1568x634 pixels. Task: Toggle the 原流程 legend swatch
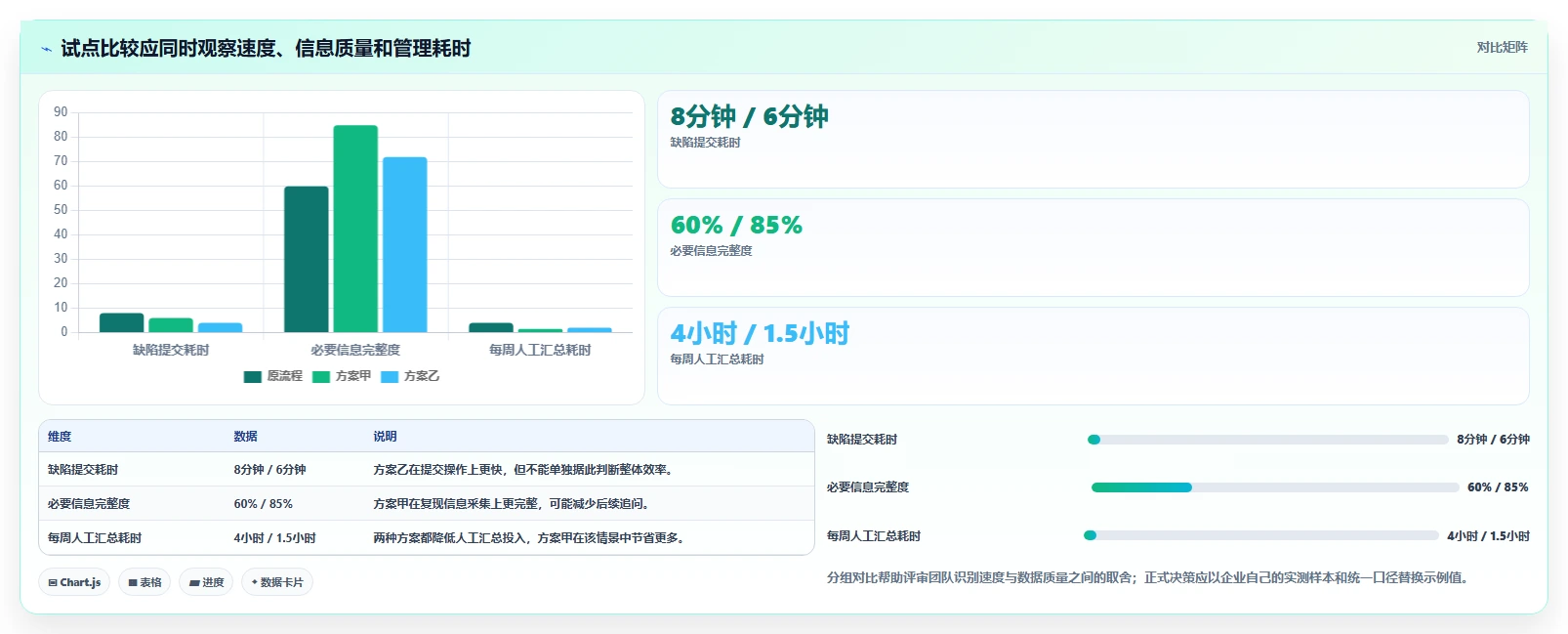pyautogui.click(x=253, y=376)
